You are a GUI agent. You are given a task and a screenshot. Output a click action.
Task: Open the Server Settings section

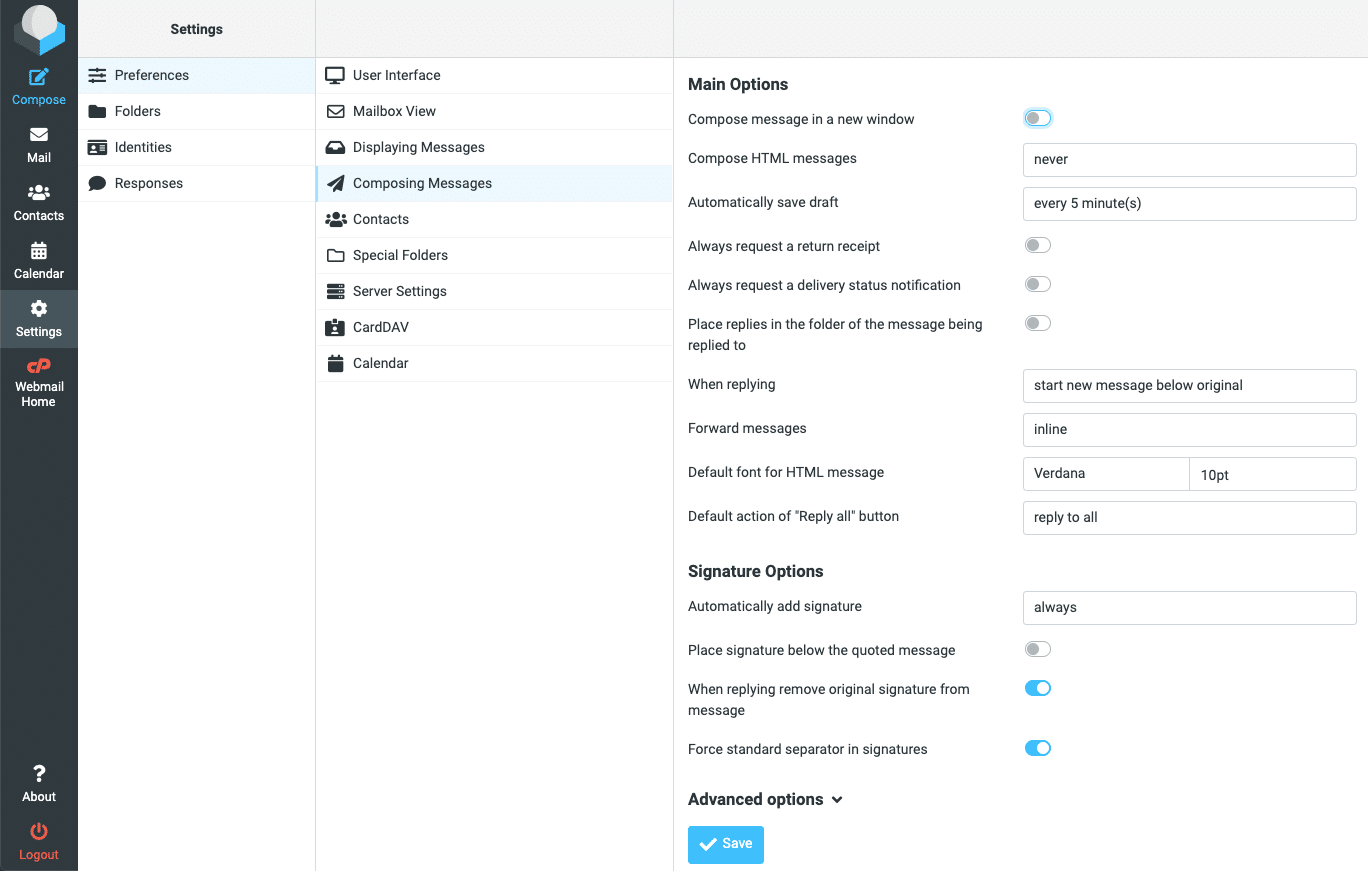tap(400, 291)
